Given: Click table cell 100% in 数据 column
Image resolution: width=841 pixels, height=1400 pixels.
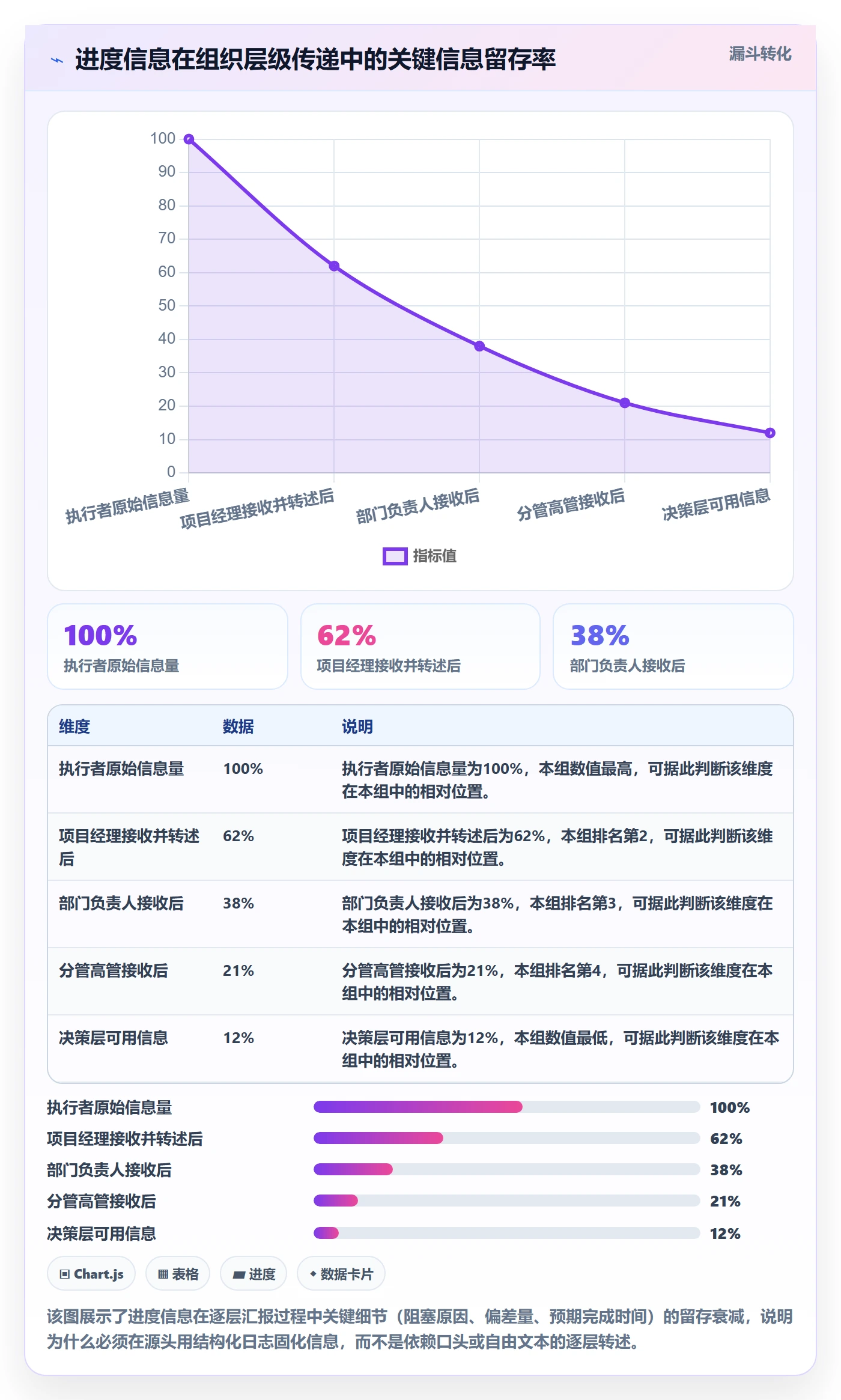Looking at the screenshot, I should tap(243, 768).
